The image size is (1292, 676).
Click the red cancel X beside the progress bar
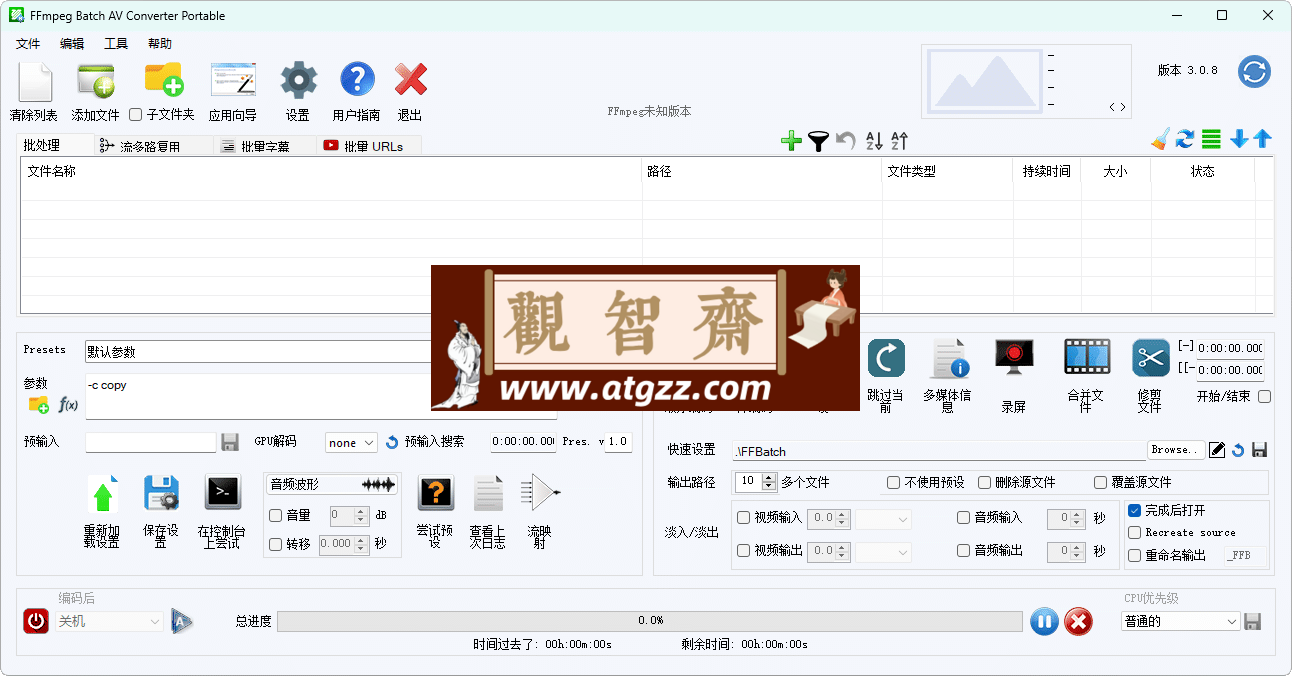[1078, 621]
